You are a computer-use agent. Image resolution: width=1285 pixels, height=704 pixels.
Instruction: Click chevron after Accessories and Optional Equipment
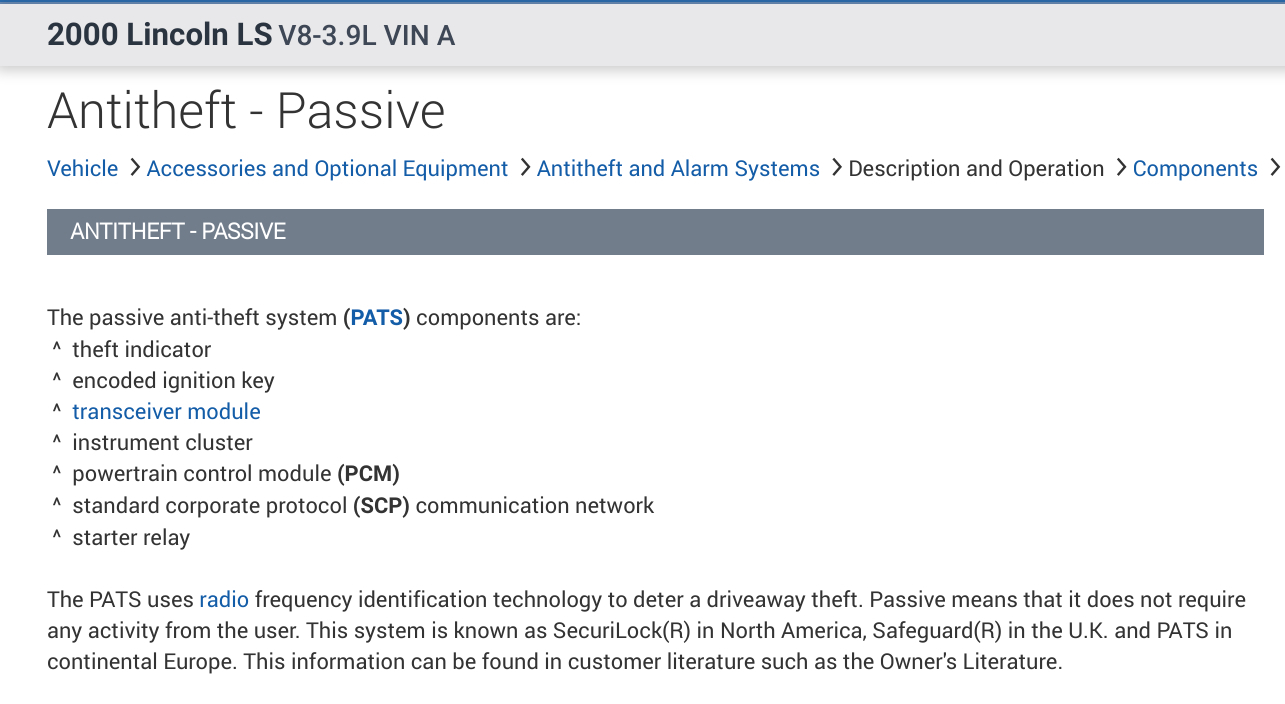(x=524, y=168)
